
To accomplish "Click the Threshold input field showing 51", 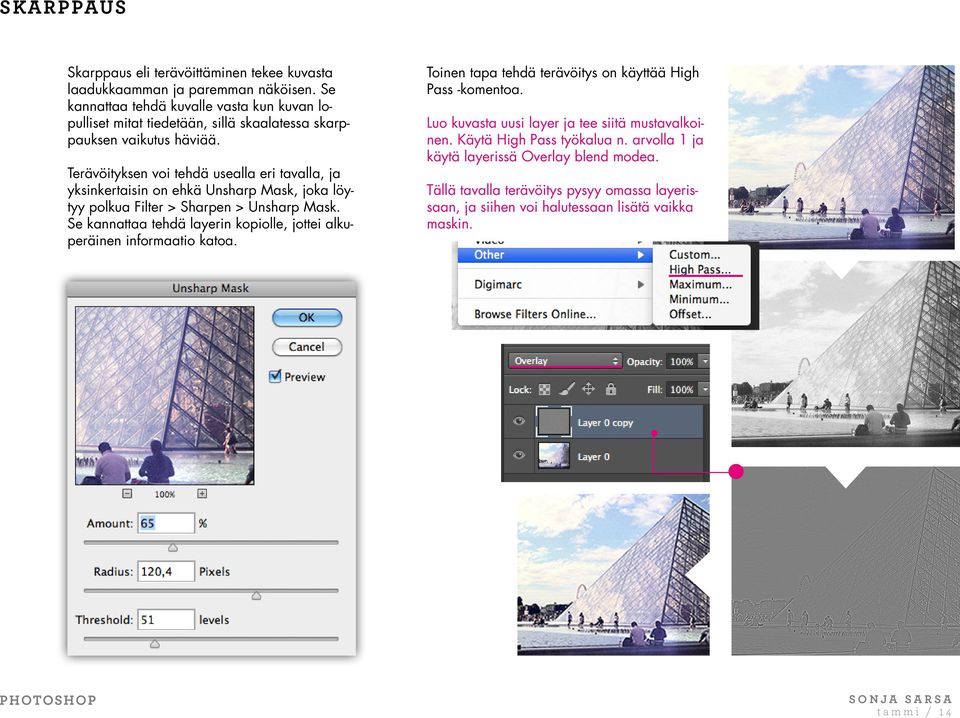I will click(165, 619).
